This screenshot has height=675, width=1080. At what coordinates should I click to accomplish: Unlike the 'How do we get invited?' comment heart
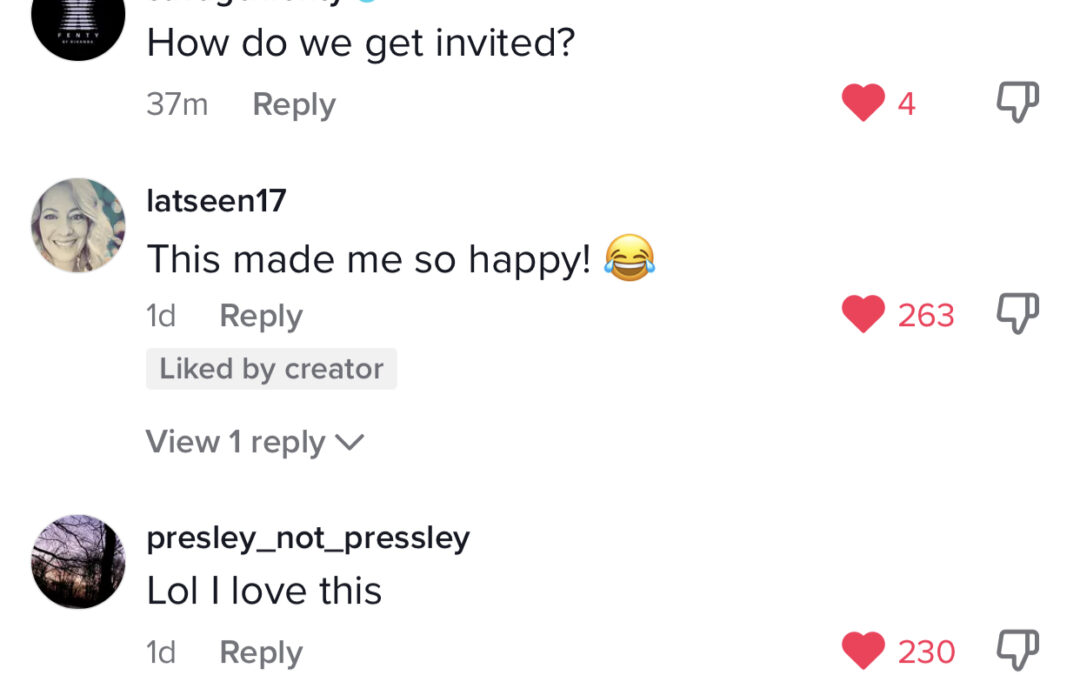(x=863, y=102)
